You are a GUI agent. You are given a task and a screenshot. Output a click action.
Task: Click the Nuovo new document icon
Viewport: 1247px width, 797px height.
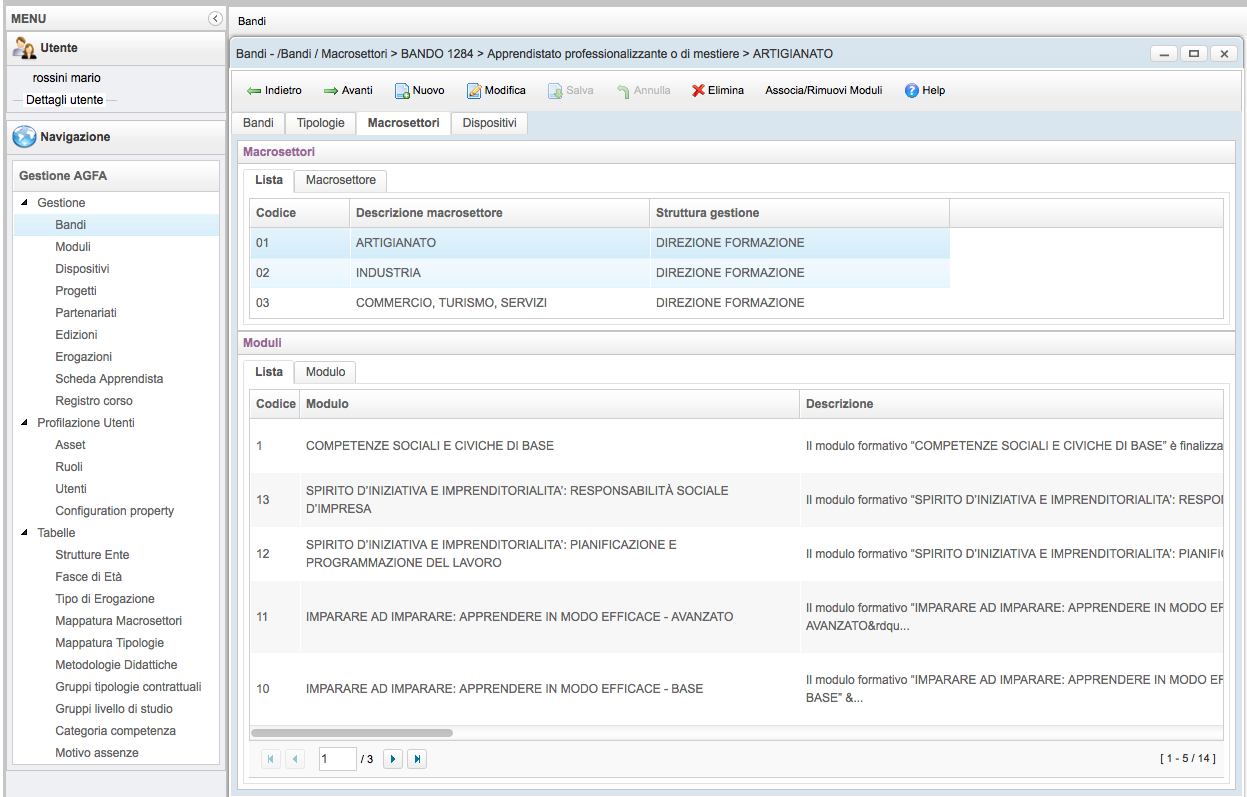[x=402, y=91]
